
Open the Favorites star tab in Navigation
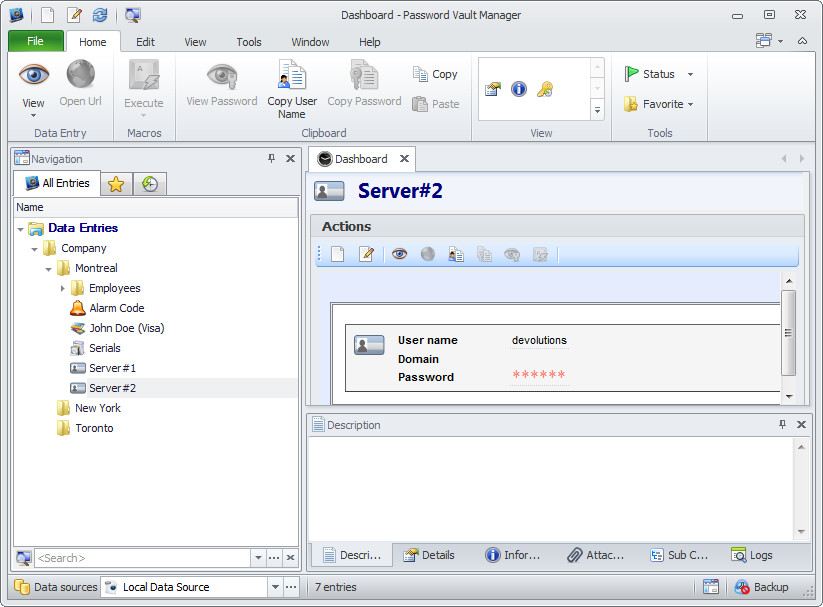click(116, 184)
